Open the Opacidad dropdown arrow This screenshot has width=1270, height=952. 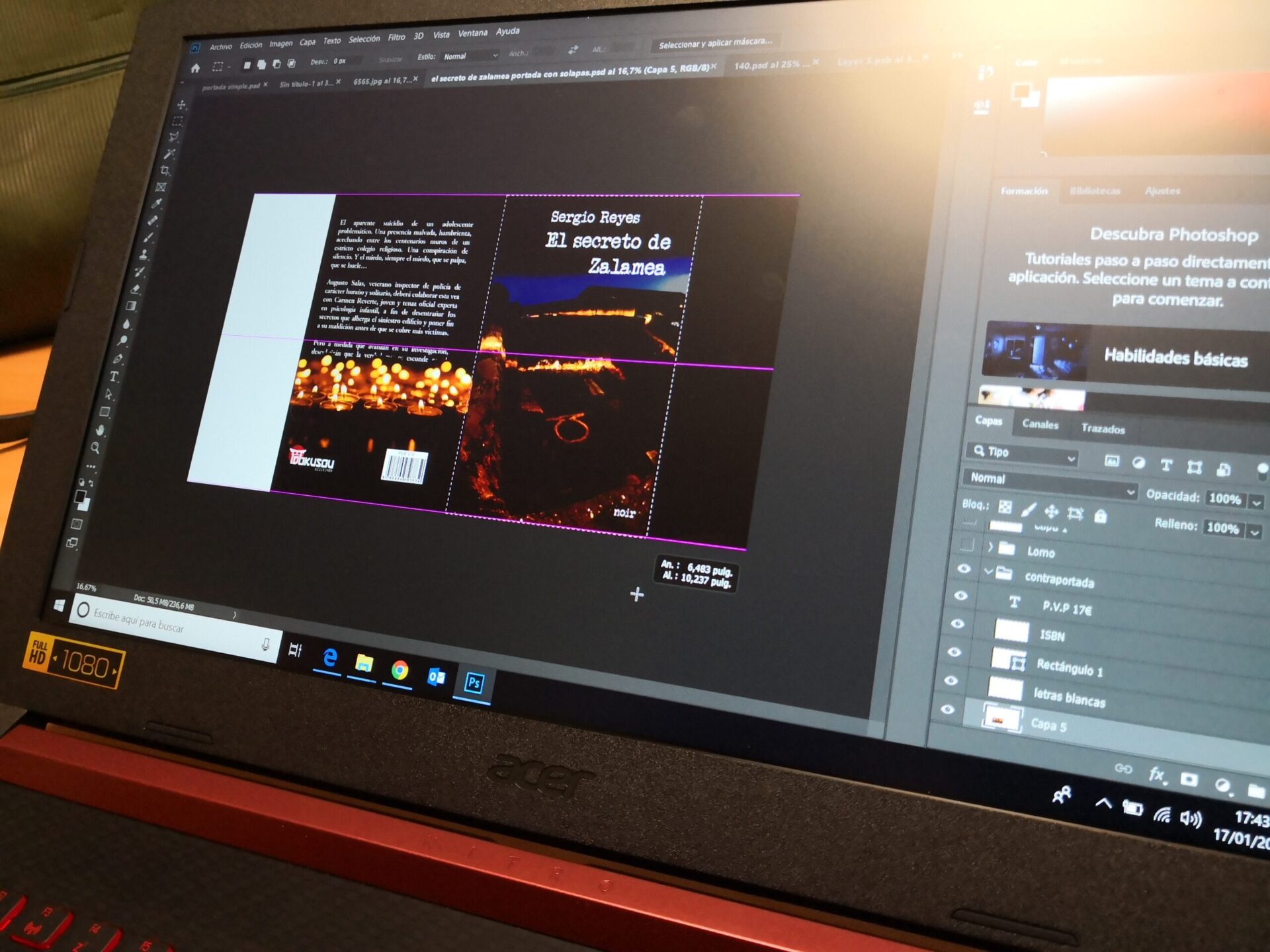pos(1256,502)
